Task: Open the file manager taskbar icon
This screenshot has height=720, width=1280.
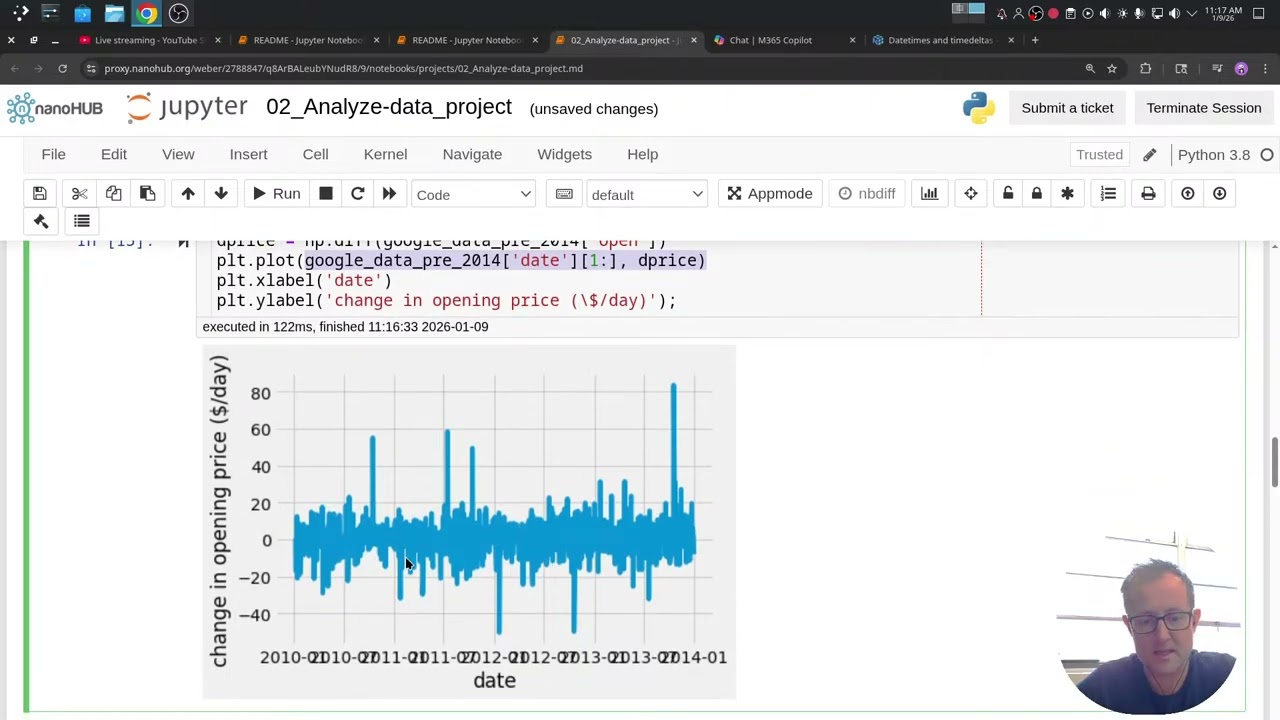Action: click(114, 13)
